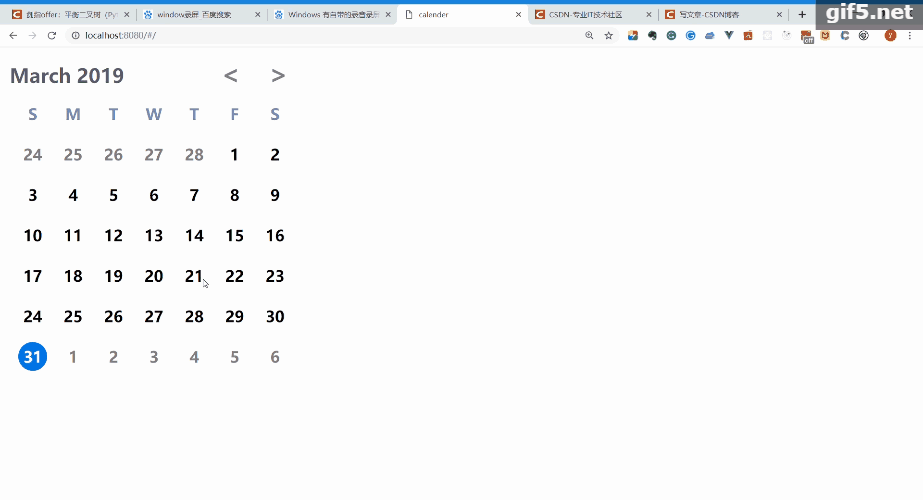Switch to the first tab about offer
Image resolution: width=923 pixels, height=500 pixels.
(71, 15)
